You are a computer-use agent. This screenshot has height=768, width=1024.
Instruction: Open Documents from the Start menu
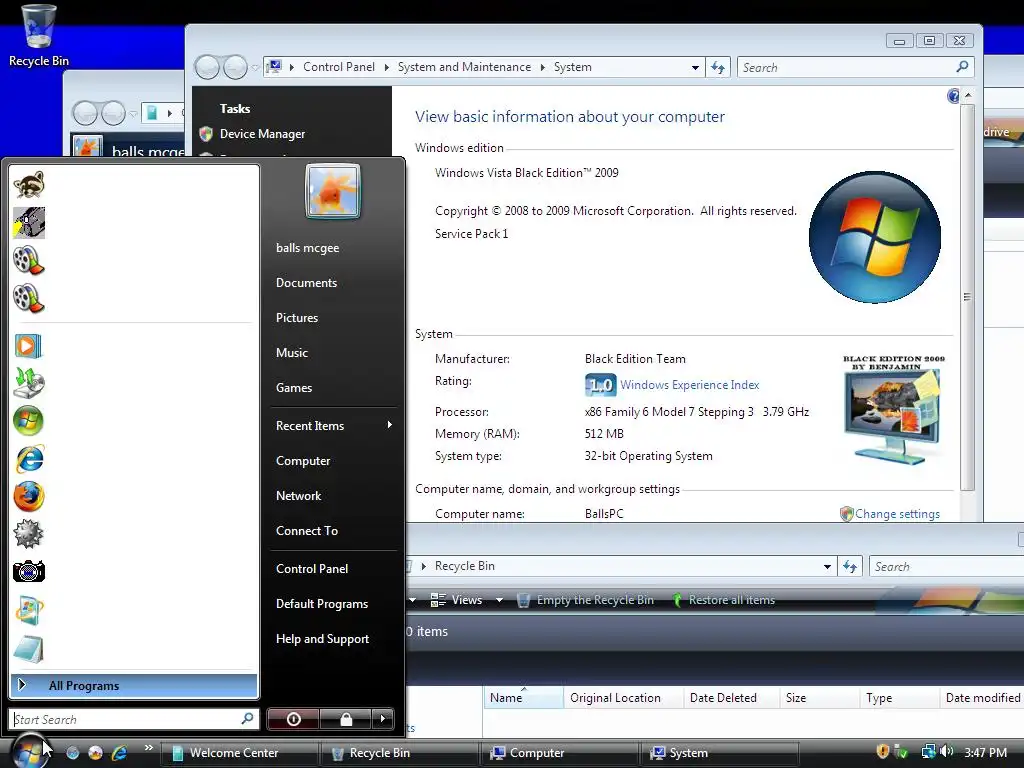(x=306, y=283)
